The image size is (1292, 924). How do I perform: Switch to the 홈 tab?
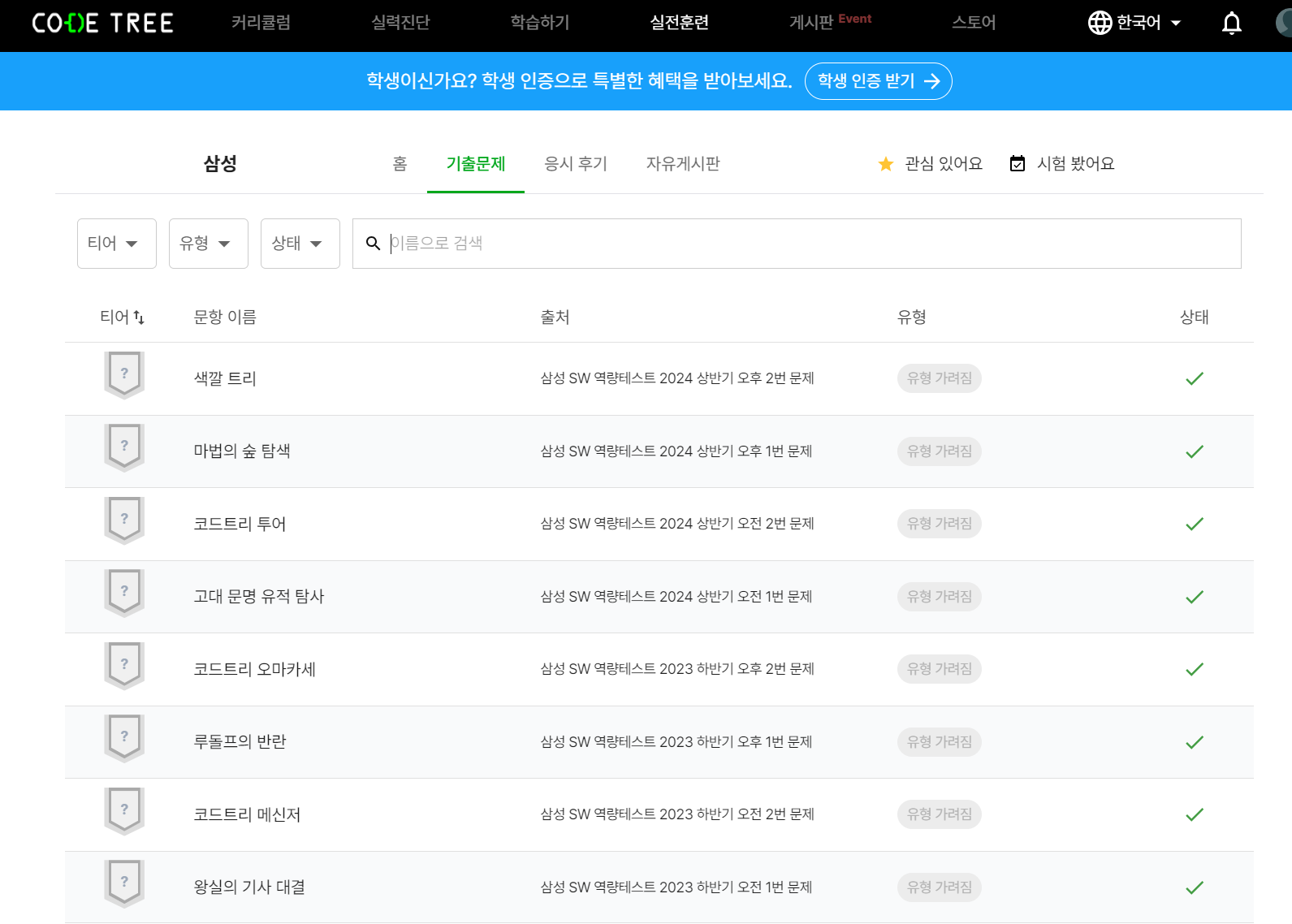(x=400, y=164)
